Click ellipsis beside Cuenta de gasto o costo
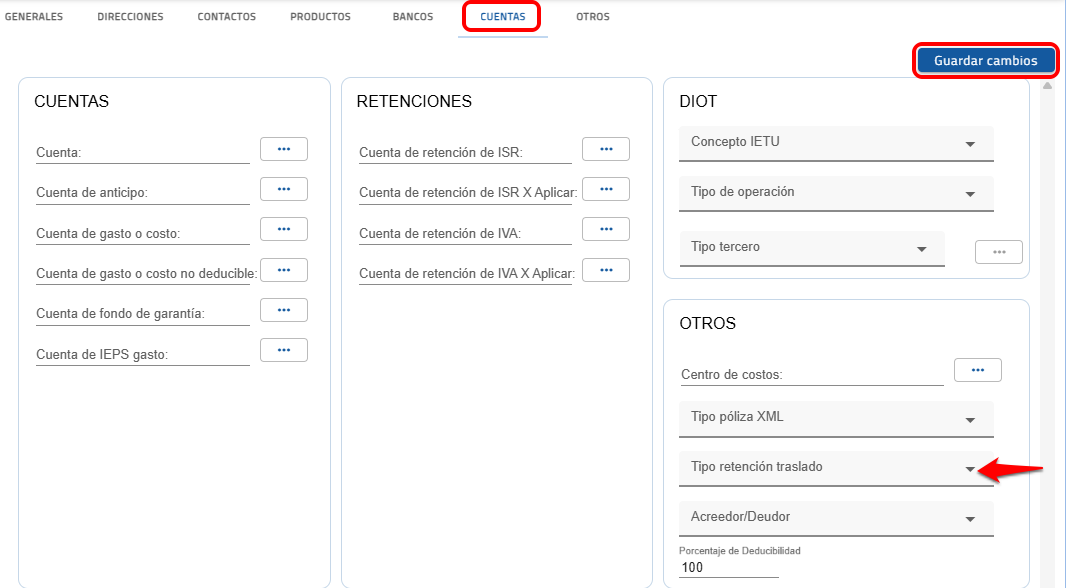Viewport: 1066px width, 588px height. pos(283,229)
